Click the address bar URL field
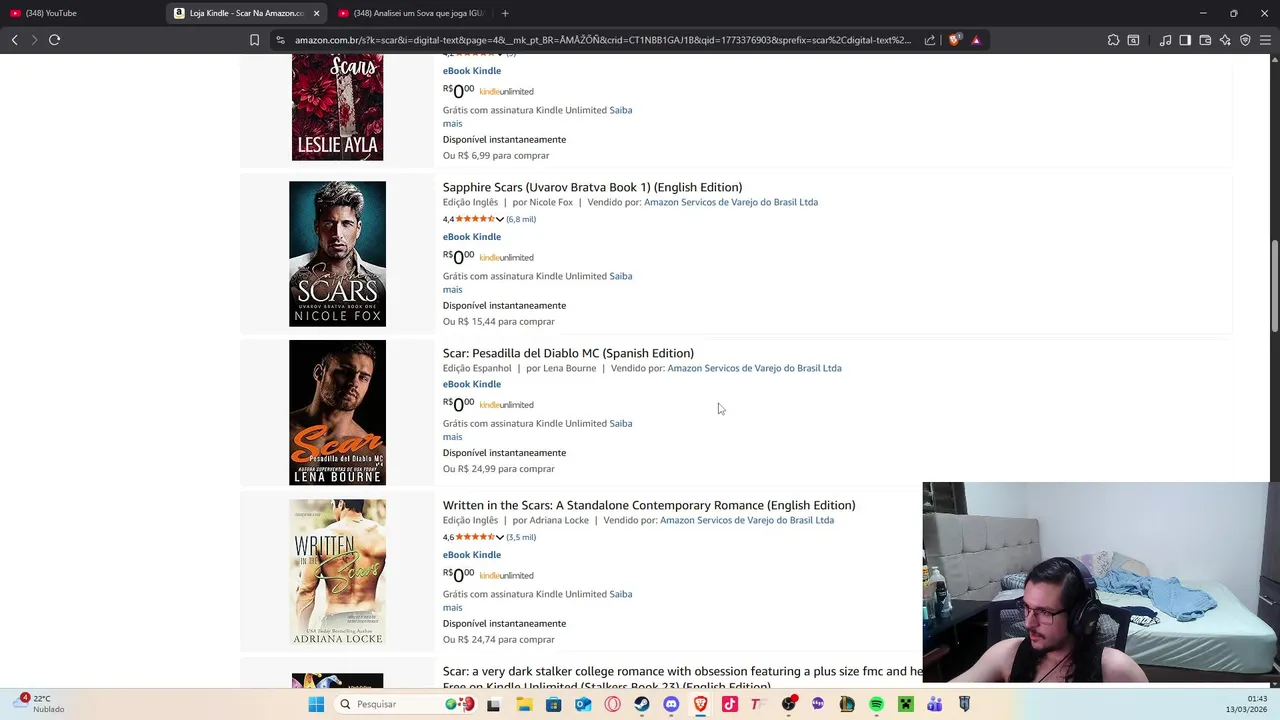 (x=603, y=40)
